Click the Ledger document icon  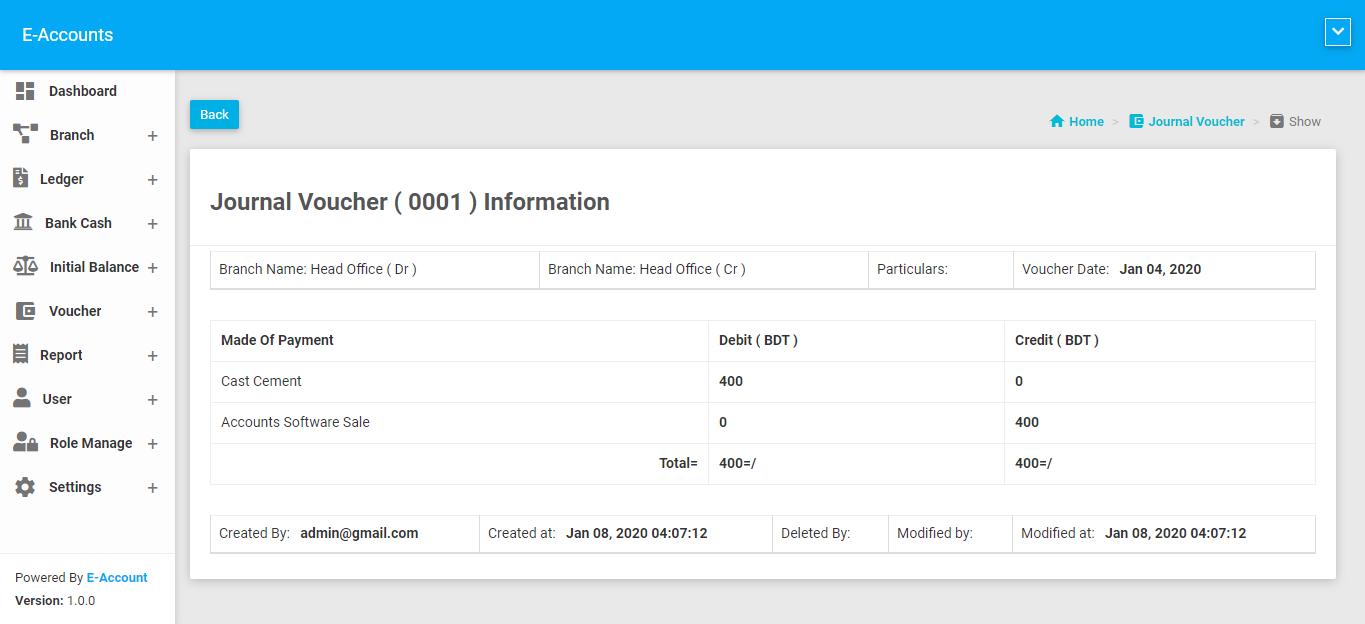[x=20, y=178]
